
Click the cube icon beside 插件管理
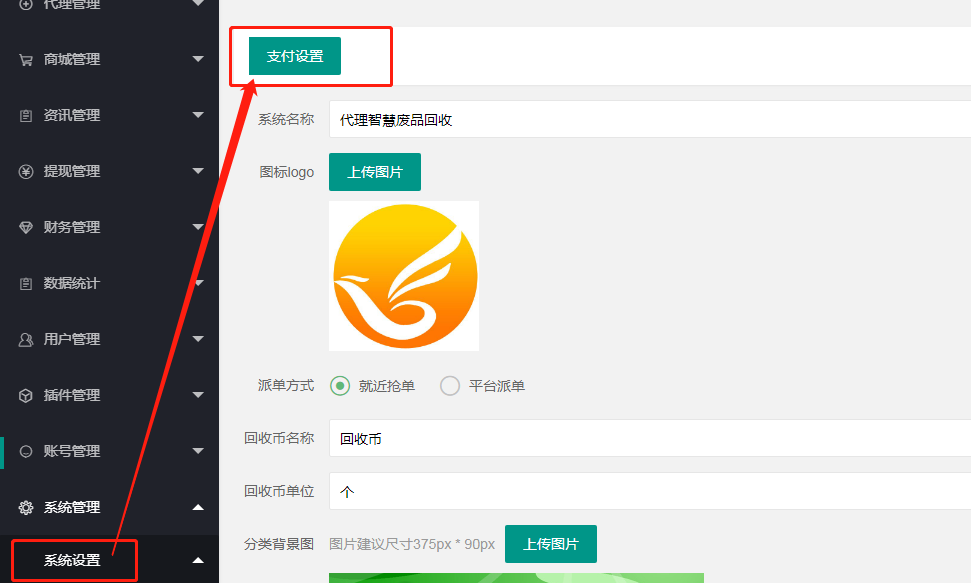click(25, 395)
